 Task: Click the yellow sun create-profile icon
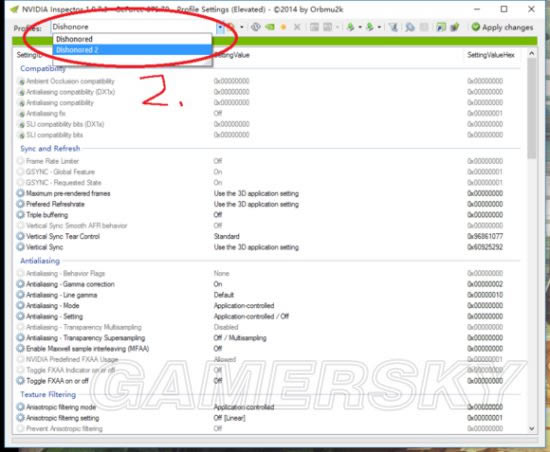[283, 27]
